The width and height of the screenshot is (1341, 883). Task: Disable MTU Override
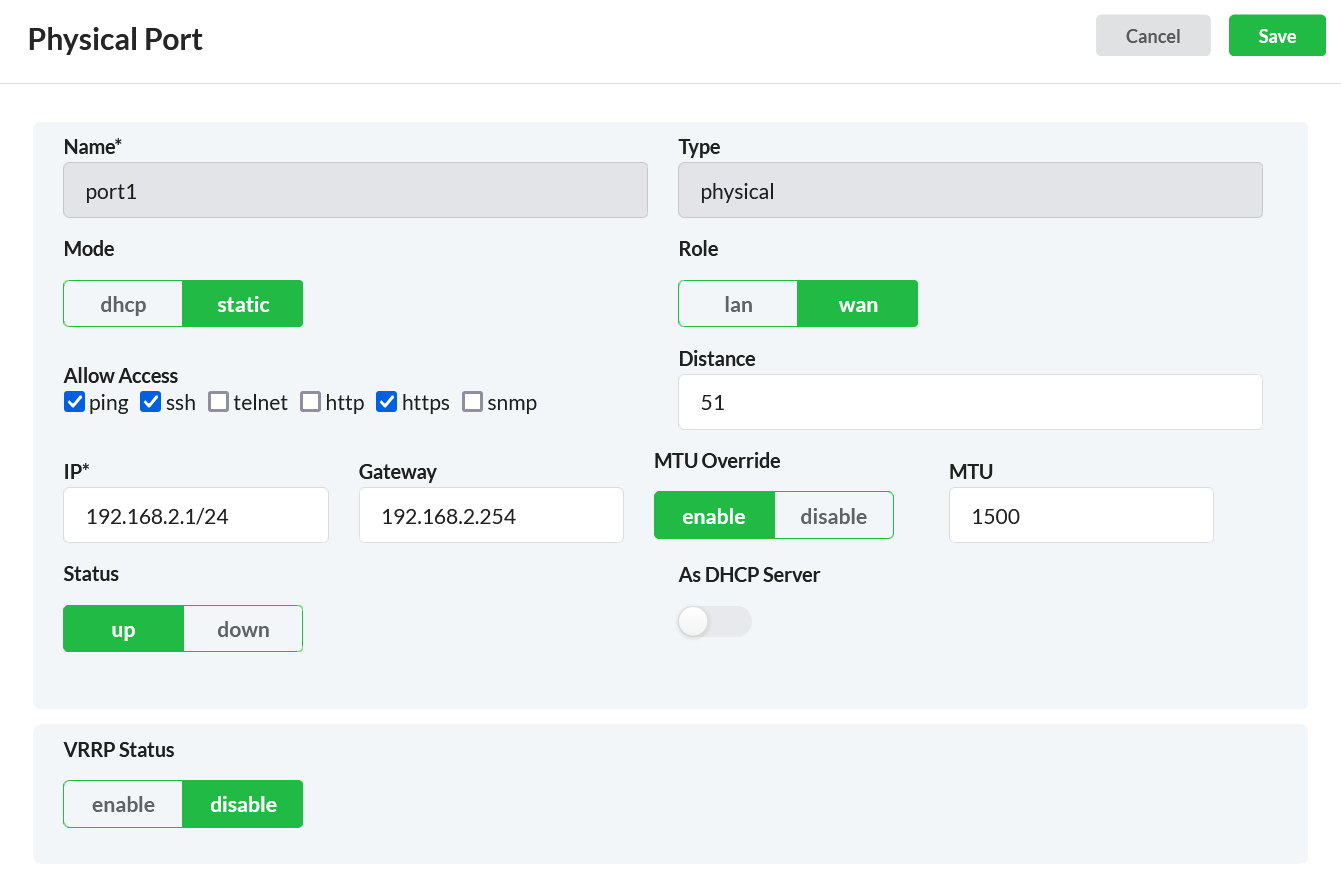tap(834, 515)
